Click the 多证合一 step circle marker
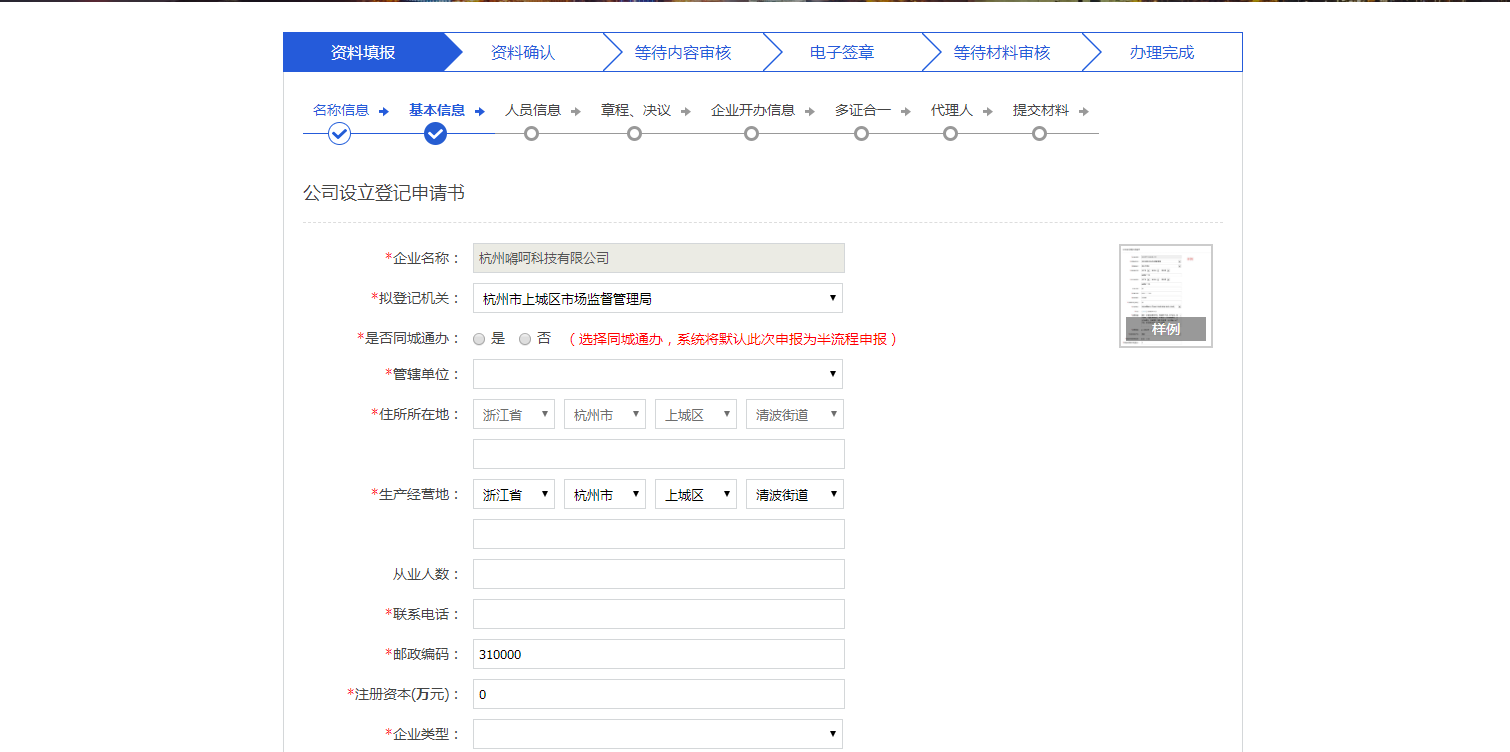This screenshot has height=752, width=1510. pyautogui.click(x=861, y=134)
